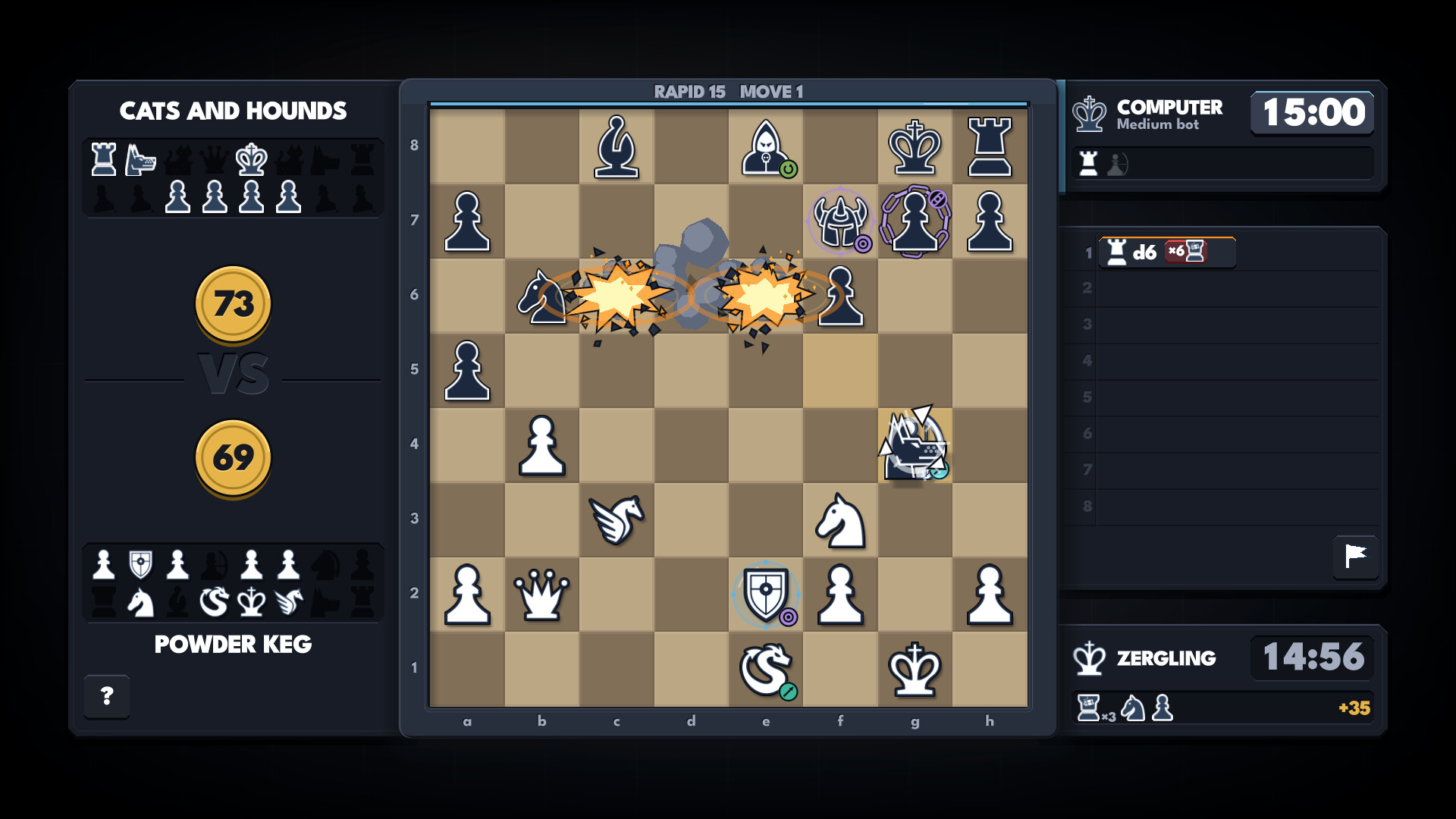Select the white pawn on h2
This screenshot has height=819, width=1456.
pos(990,595)
